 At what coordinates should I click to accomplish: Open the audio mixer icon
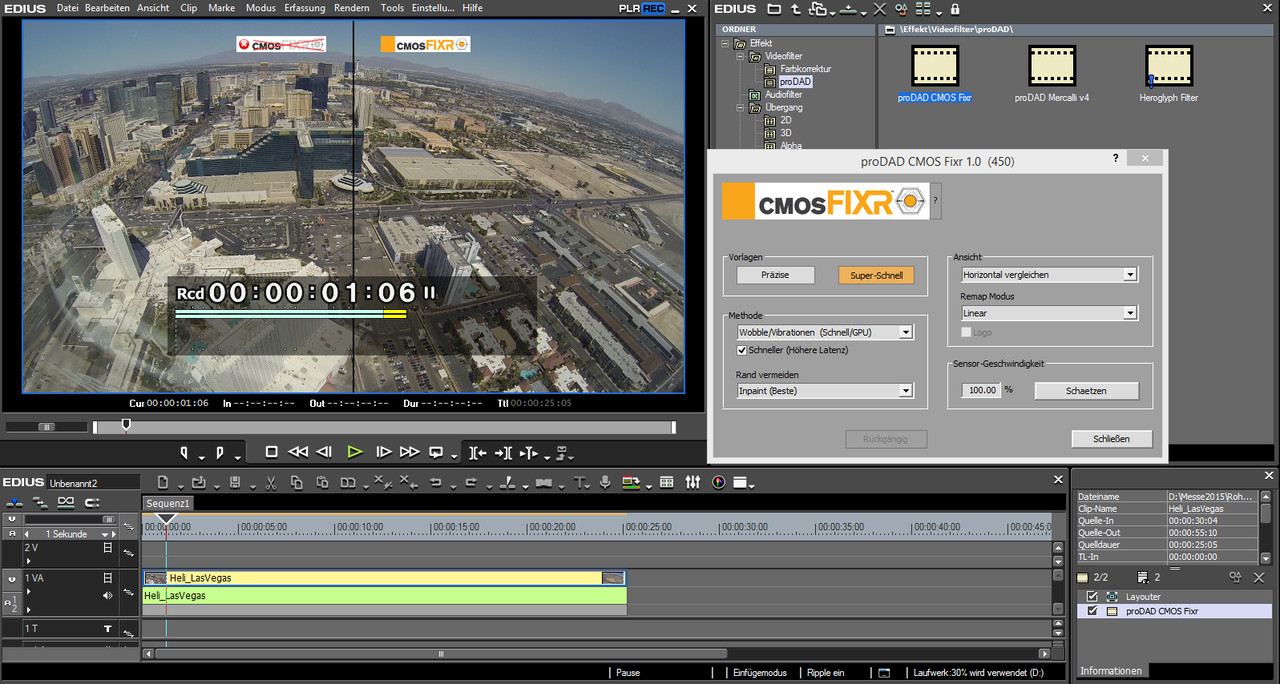click(x=693, y=483)
